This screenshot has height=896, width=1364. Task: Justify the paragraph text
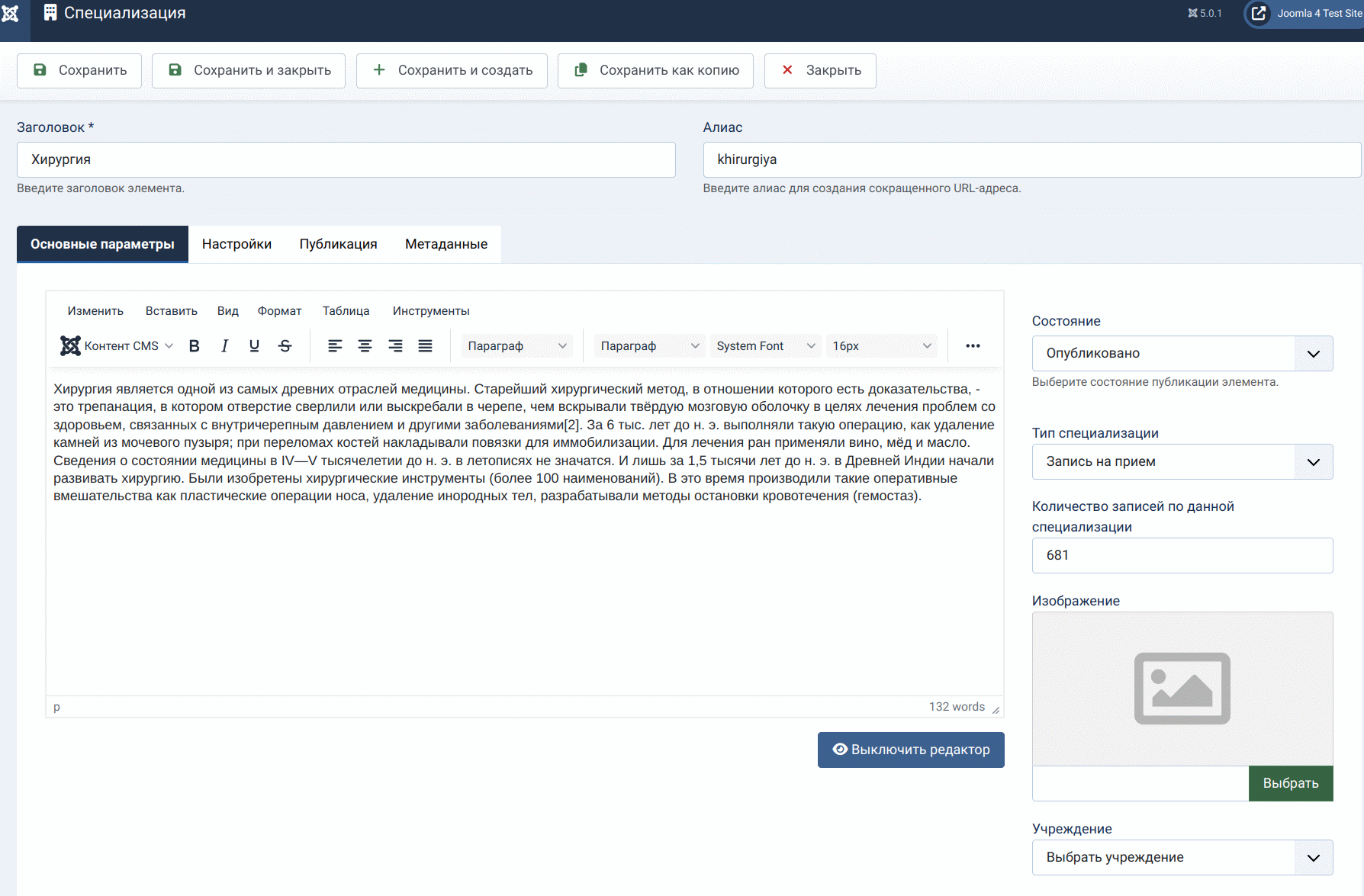[425, 346]
